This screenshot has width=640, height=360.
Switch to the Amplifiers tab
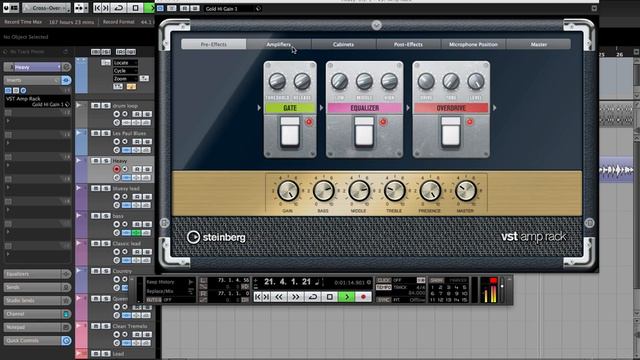[x=279, y=44]
